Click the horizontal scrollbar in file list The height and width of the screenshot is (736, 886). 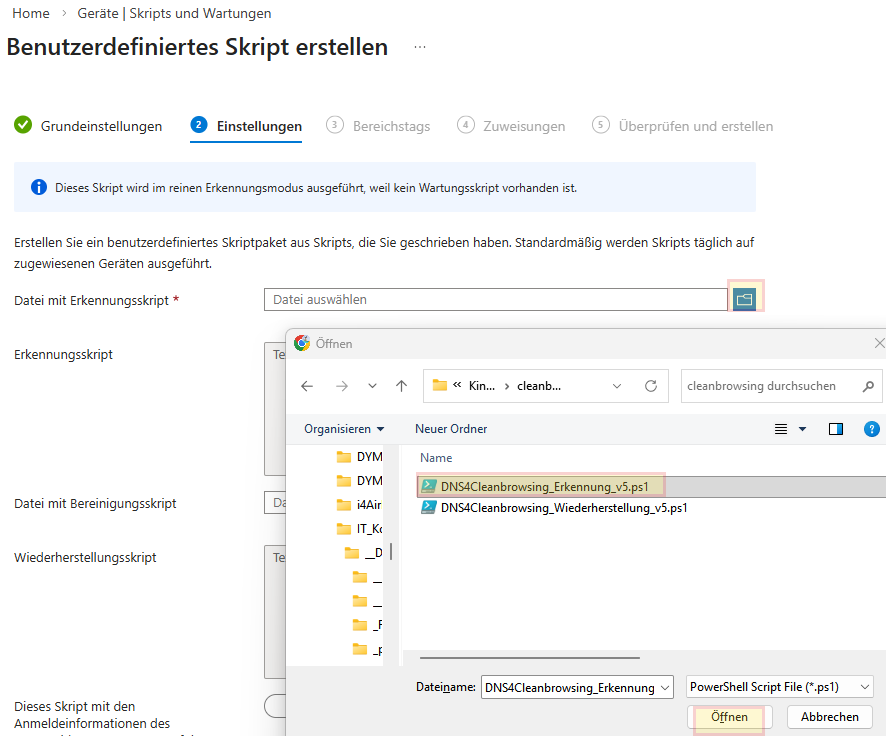pyautogui.click(x=530, y=658)
